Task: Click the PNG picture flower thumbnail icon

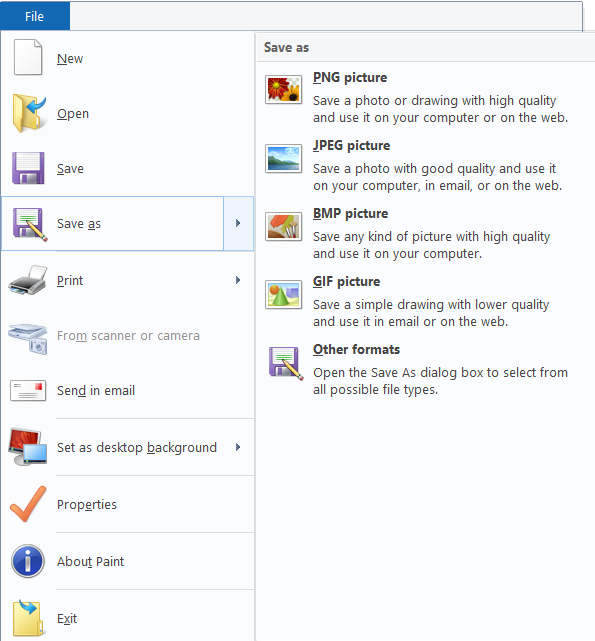Action: [283, 89]
